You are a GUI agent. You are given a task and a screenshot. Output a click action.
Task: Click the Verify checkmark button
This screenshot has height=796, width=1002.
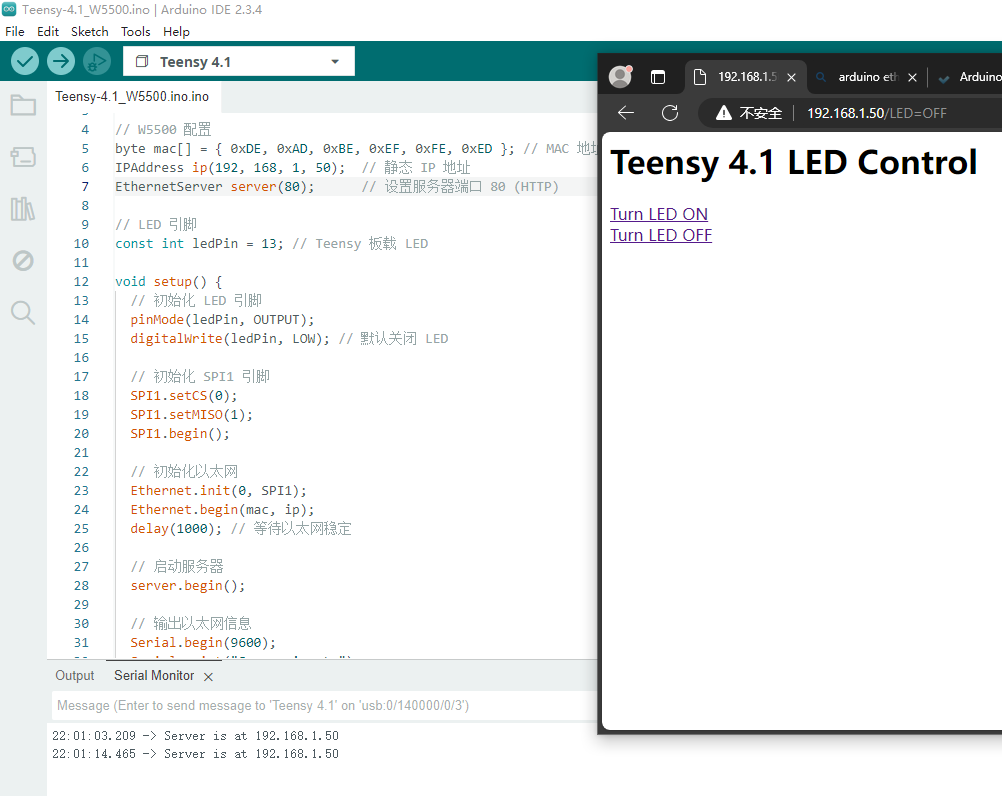[x=25, y=61]
